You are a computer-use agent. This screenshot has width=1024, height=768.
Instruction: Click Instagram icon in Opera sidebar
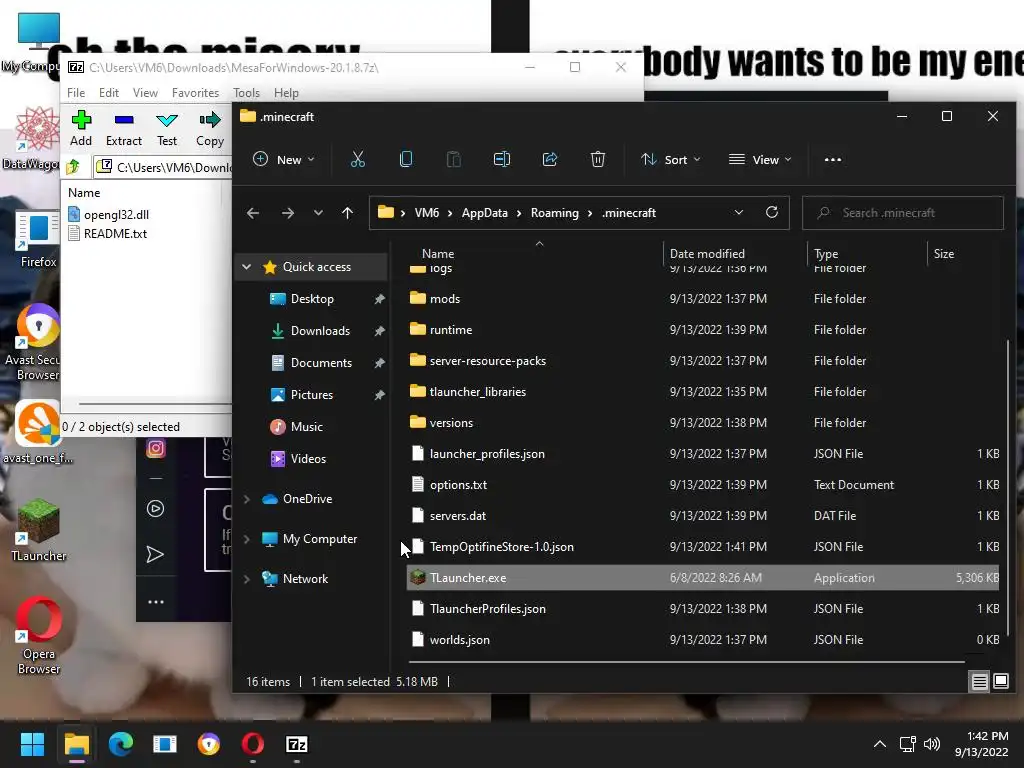pyautogui.click(x=155, y=448)
